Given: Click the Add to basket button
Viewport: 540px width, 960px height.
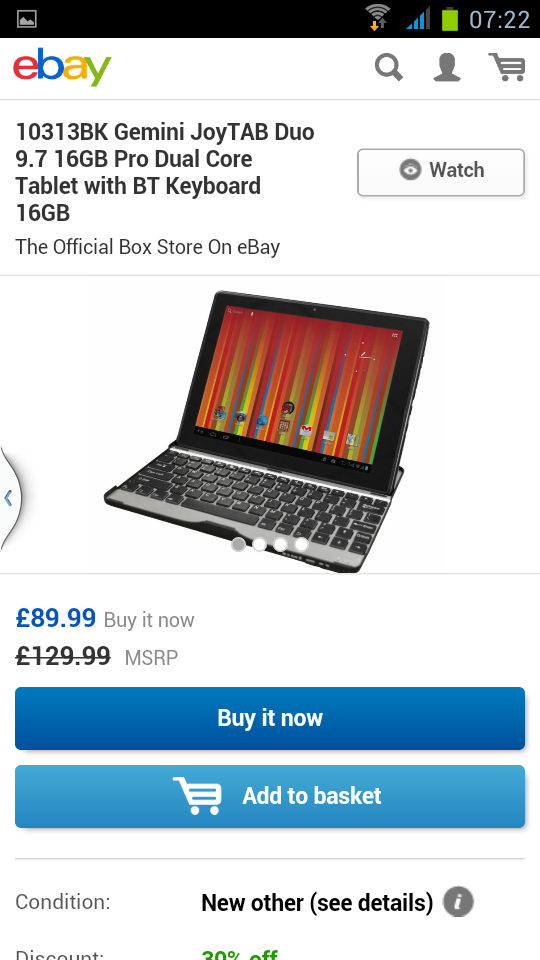Looking at the screenshot, I should 270,797.
